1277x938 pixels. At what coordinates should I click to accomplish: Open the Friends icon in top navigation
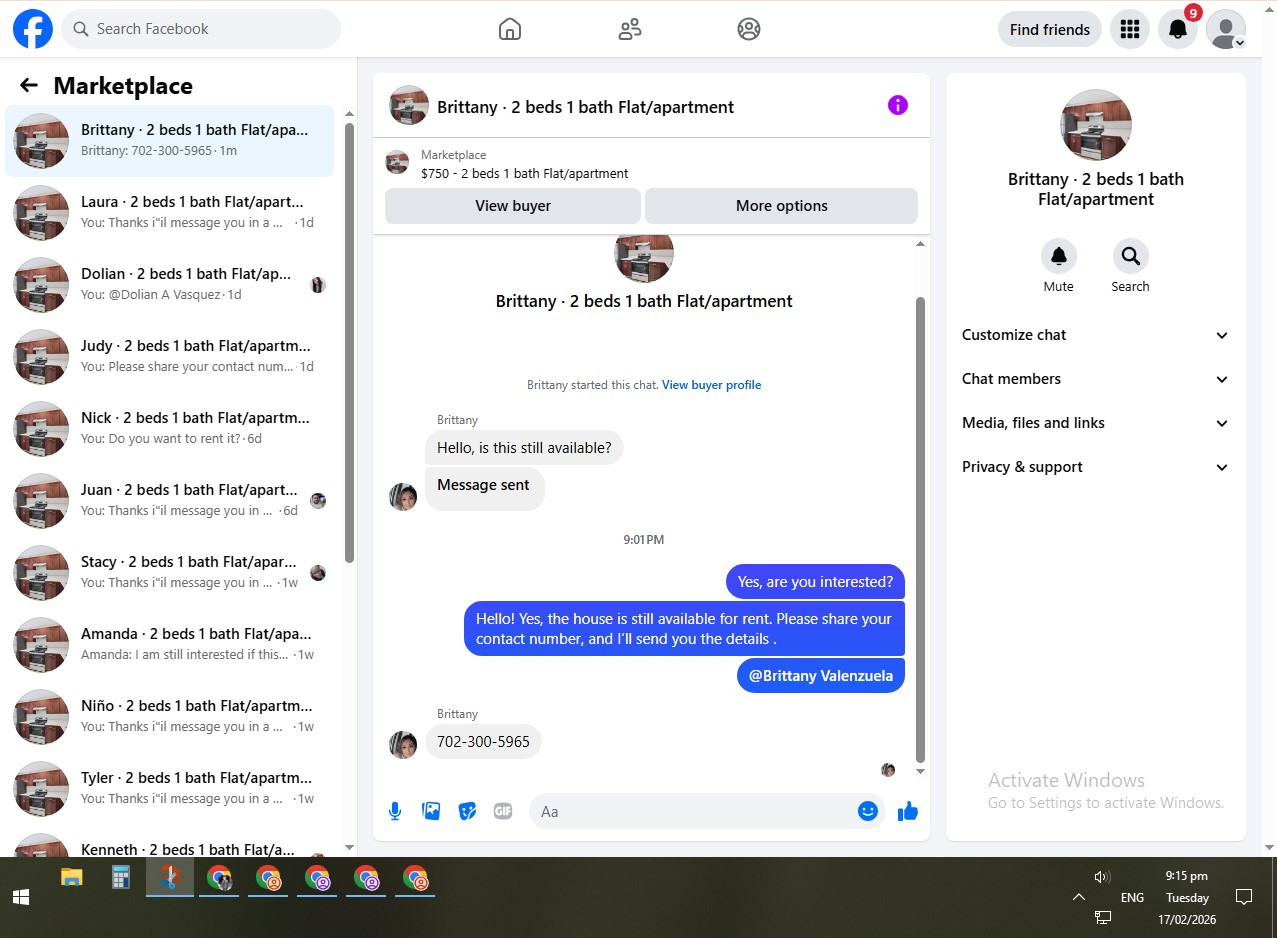click(x=630, y=29)
